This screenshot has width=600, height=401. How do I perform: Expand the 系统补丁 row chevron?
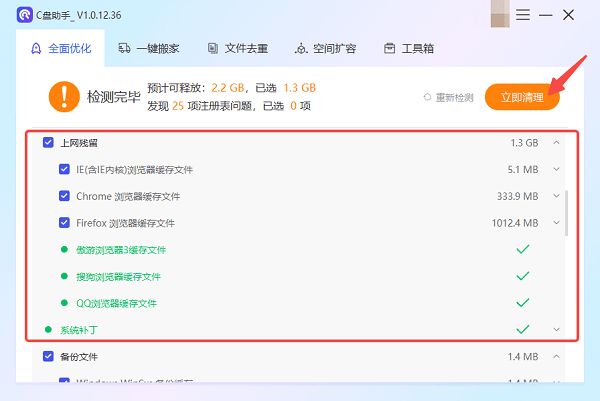pyautogui.click(x=556, y=329)
